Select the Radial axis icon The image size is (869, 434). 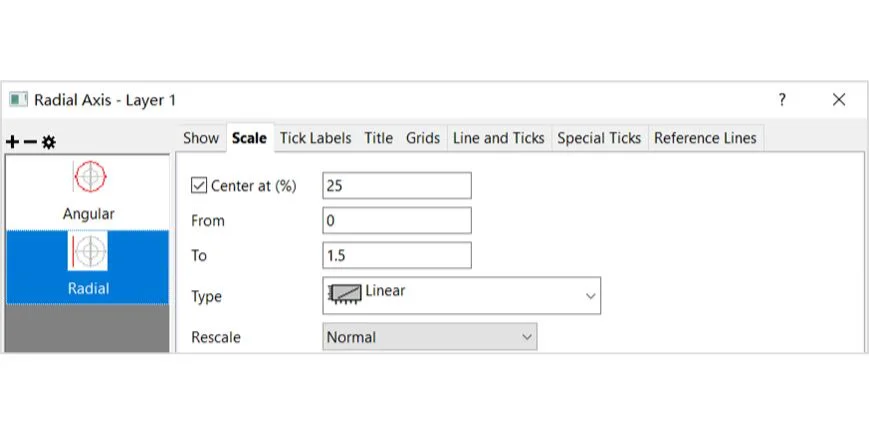[x=88, y=251]
